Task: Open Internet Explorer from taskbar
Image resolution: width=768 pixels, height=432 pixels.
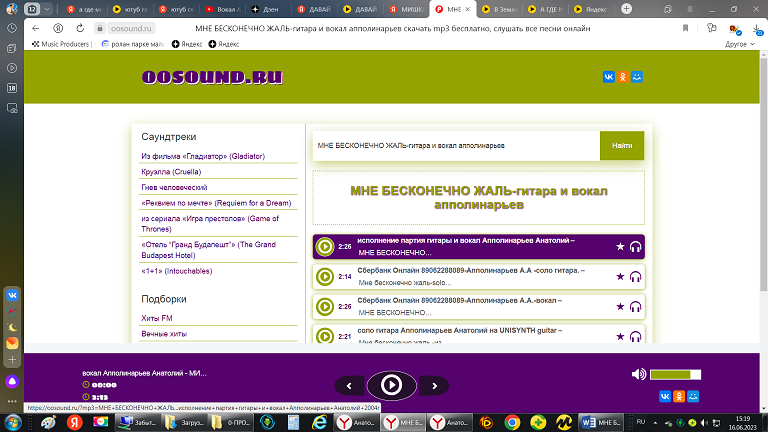Action: click(x=319, y=422)
